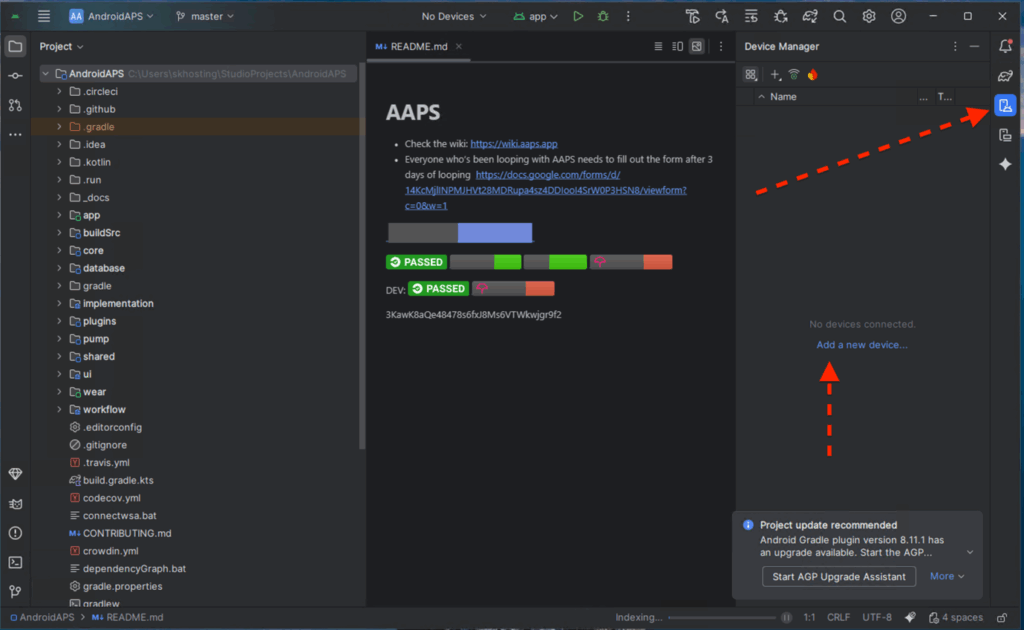The width and height of the screenshot is (1024, 630).
Task: Switch README to Editor only view
Action: (x=657, y=46)
